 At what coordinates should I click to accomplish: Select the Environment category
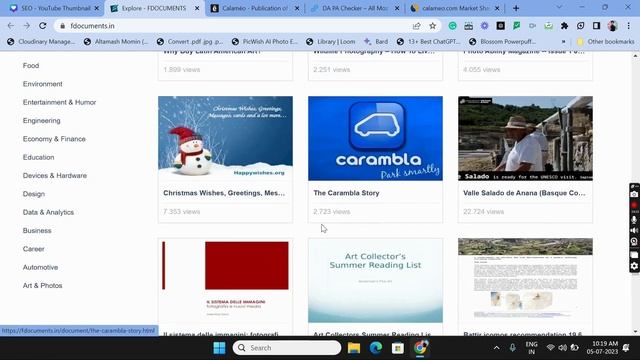coord(42,84)
